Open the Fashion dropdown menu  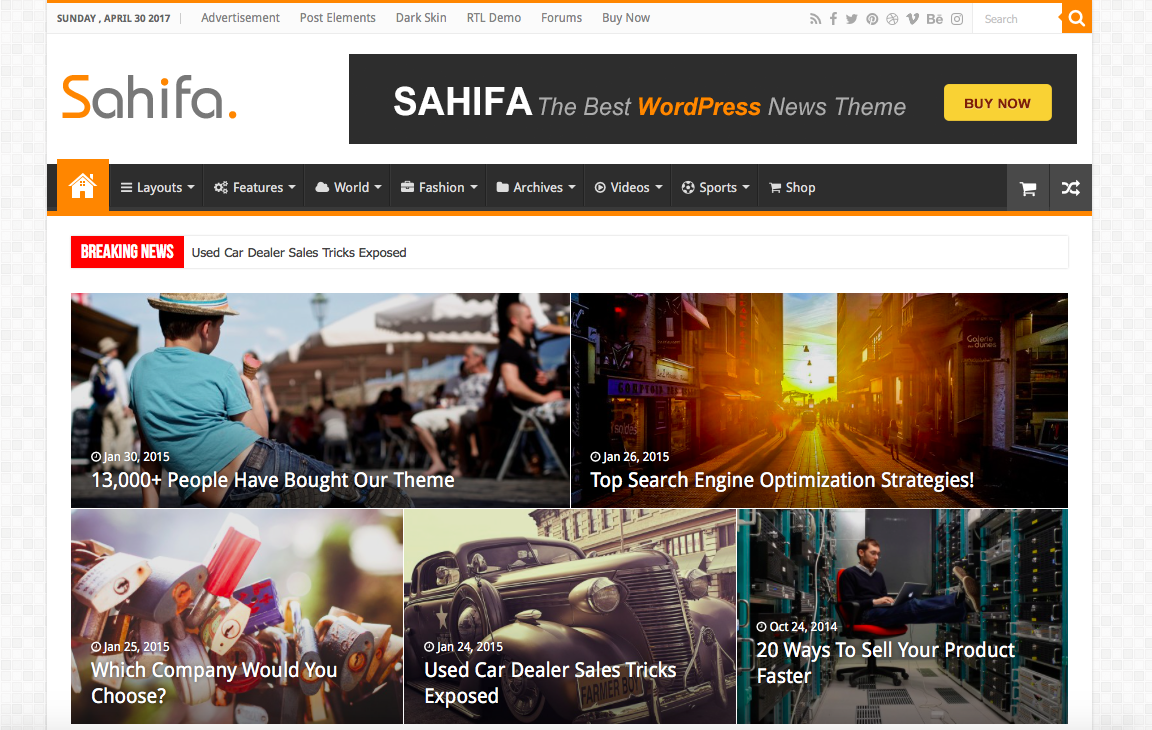[439, 188]
